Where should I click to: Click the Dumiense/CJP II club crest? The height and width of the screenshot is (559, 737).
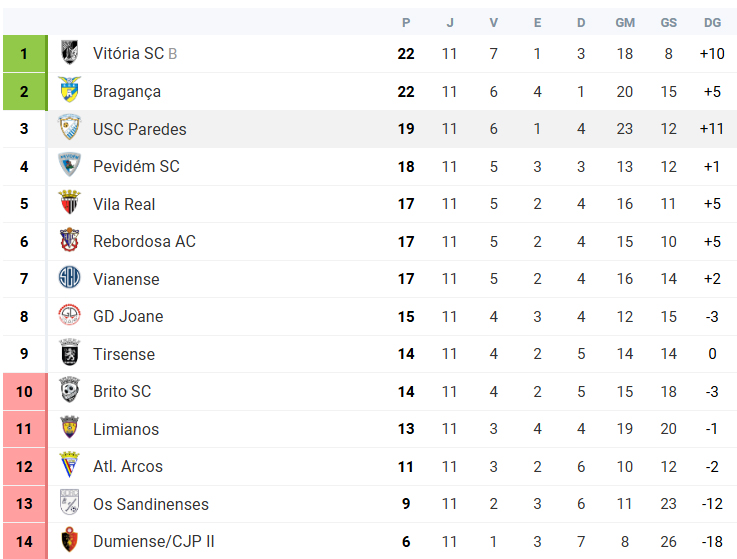70,540
